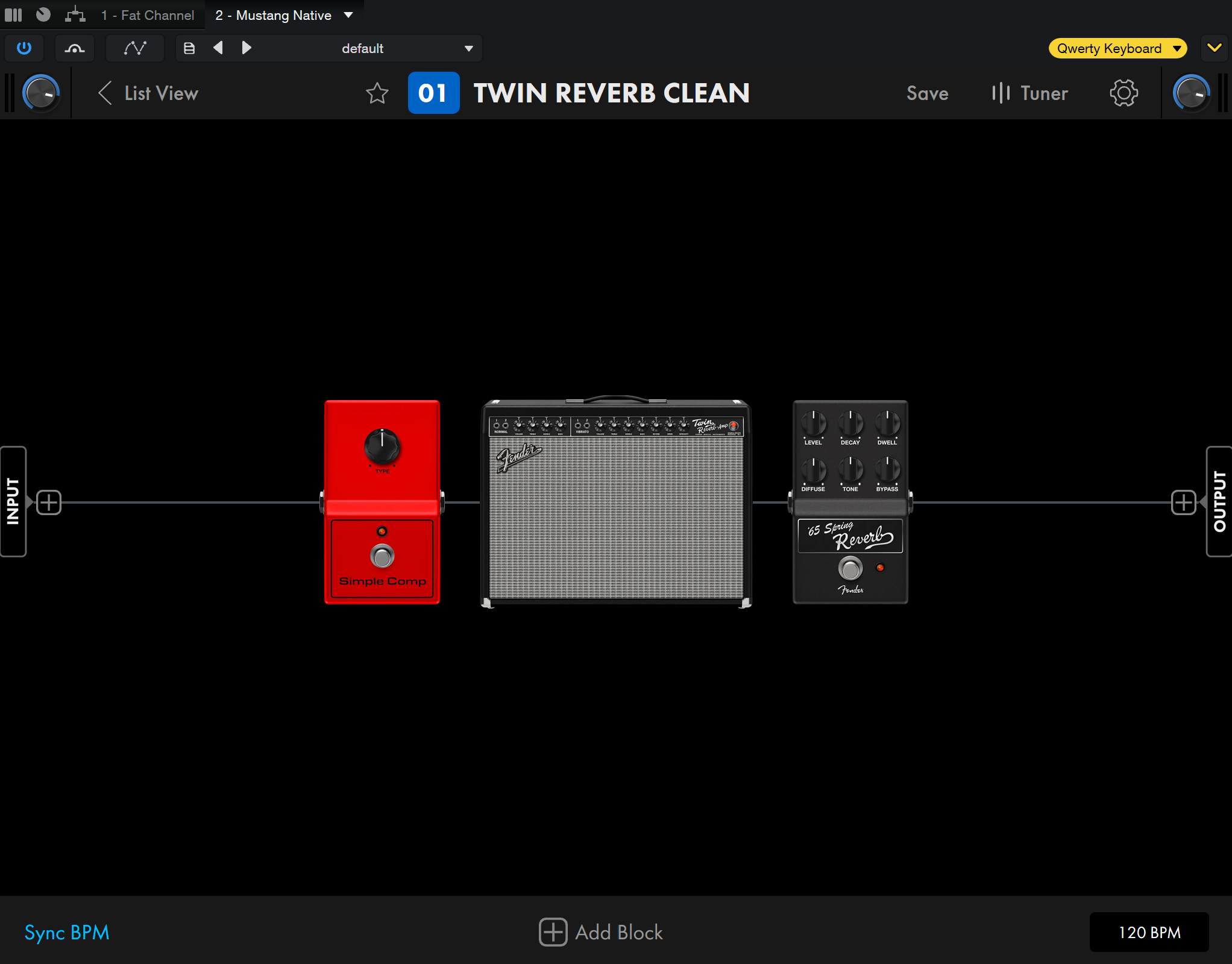The height and width of the screenshot is (964, 1232).
Task: Open the routing diagram icon in the header
Action: [75, 14]
